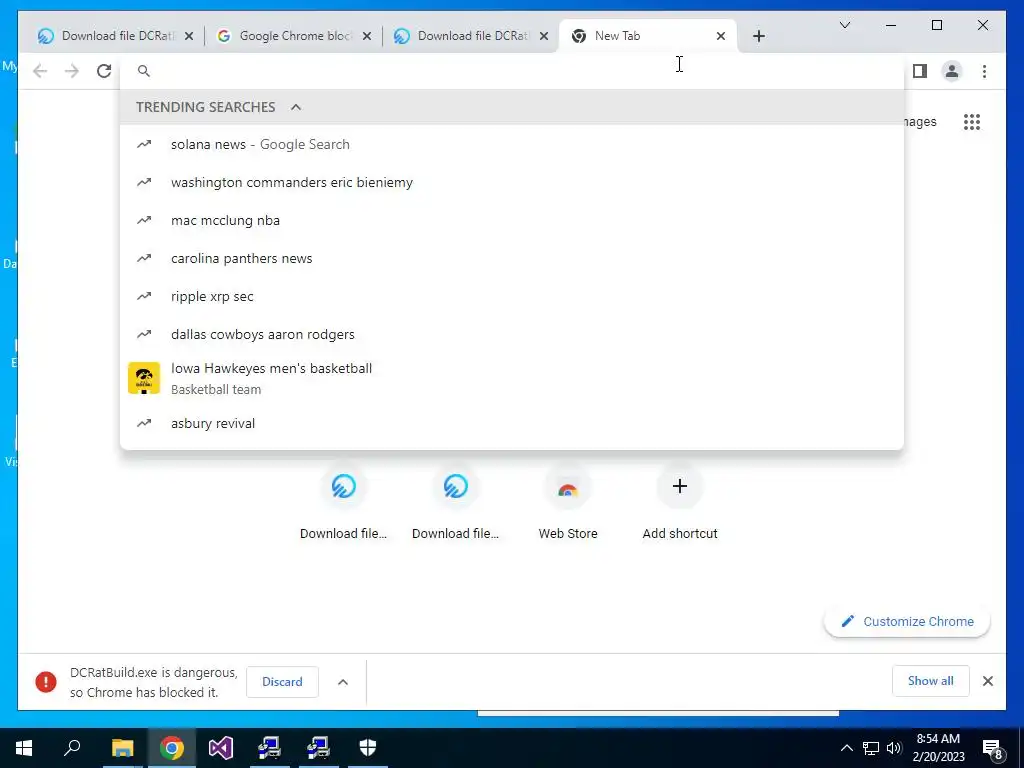Open the second Download file shortcut
The height and width of the screenshot is (768, 1024).
click(456, 503)
